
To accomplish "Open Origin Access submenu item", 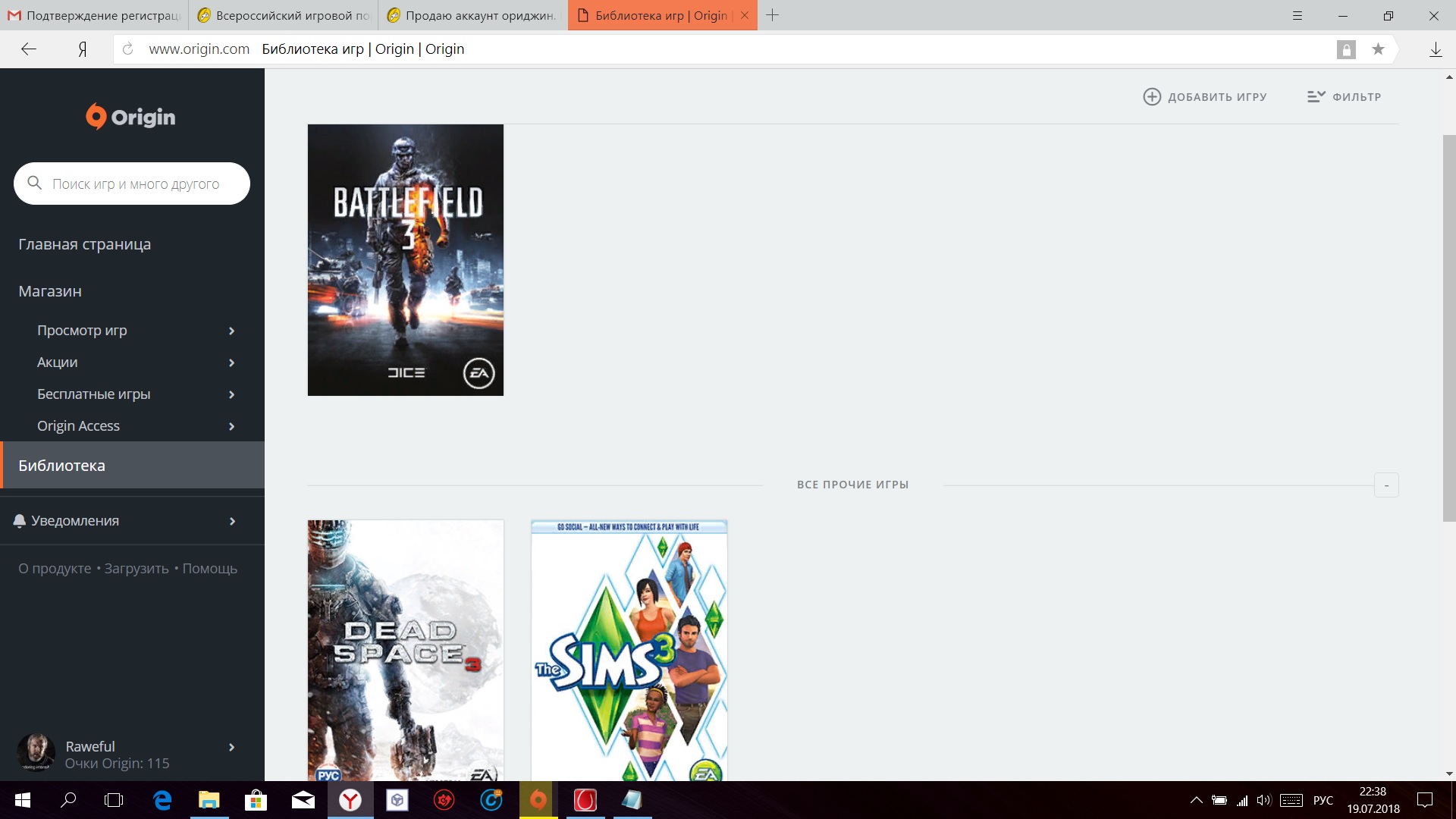I will click(x=78, y=426).
